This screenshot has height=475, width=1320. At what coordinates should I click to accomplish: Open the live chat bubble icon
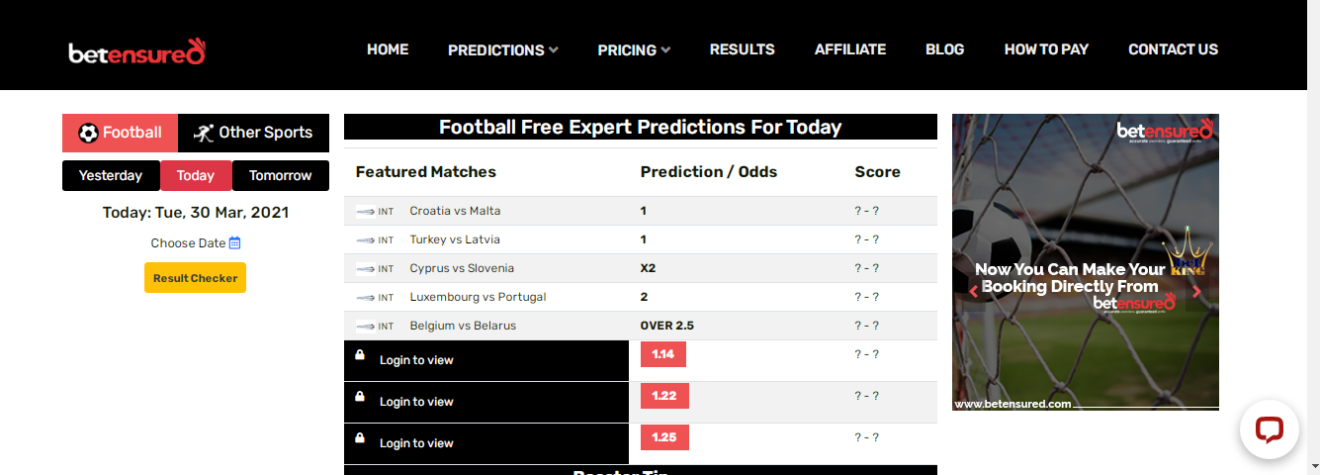(1269, 429)
